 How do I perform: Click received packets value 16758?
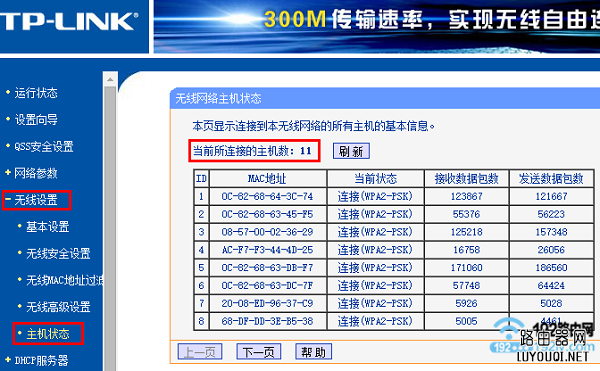[466, 250]
